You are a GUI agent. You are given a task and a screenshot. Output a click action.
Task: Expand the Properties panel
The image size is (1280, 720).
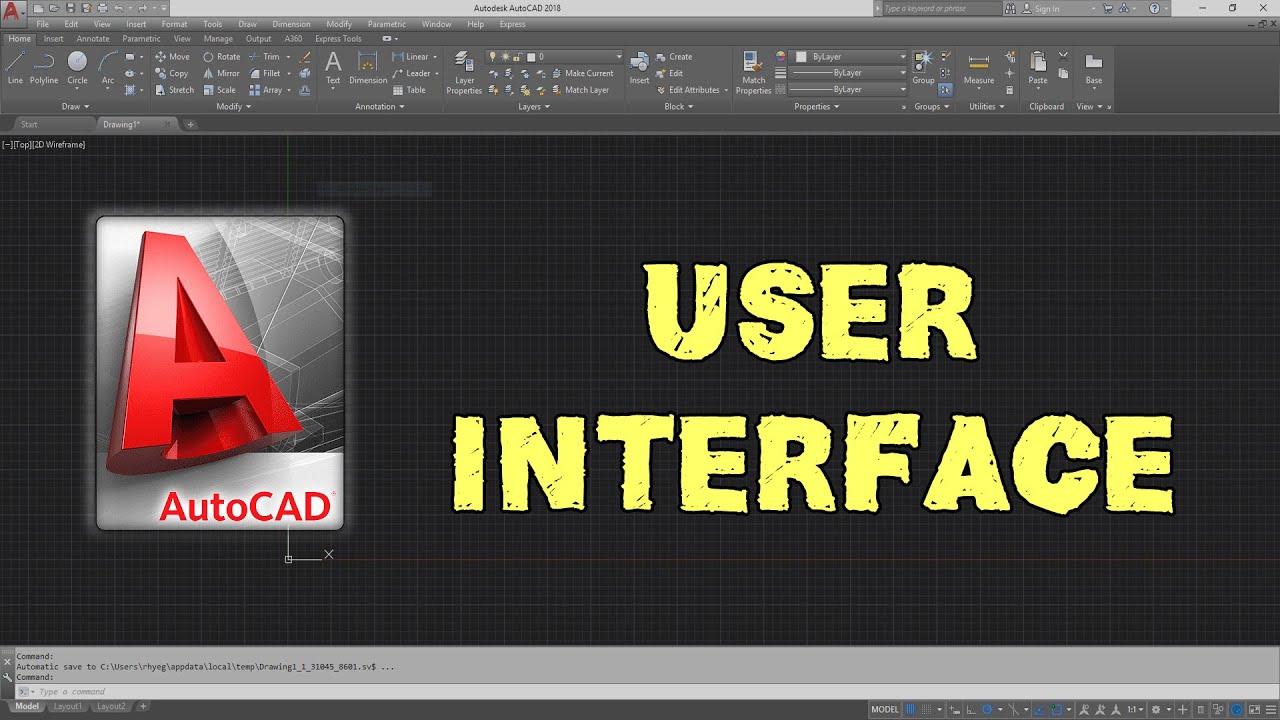pos(817,106)
